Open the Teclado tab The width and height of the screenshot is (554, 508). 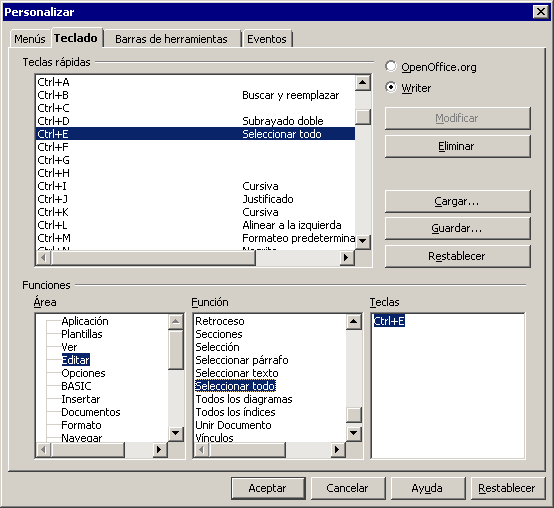[76, 37]
